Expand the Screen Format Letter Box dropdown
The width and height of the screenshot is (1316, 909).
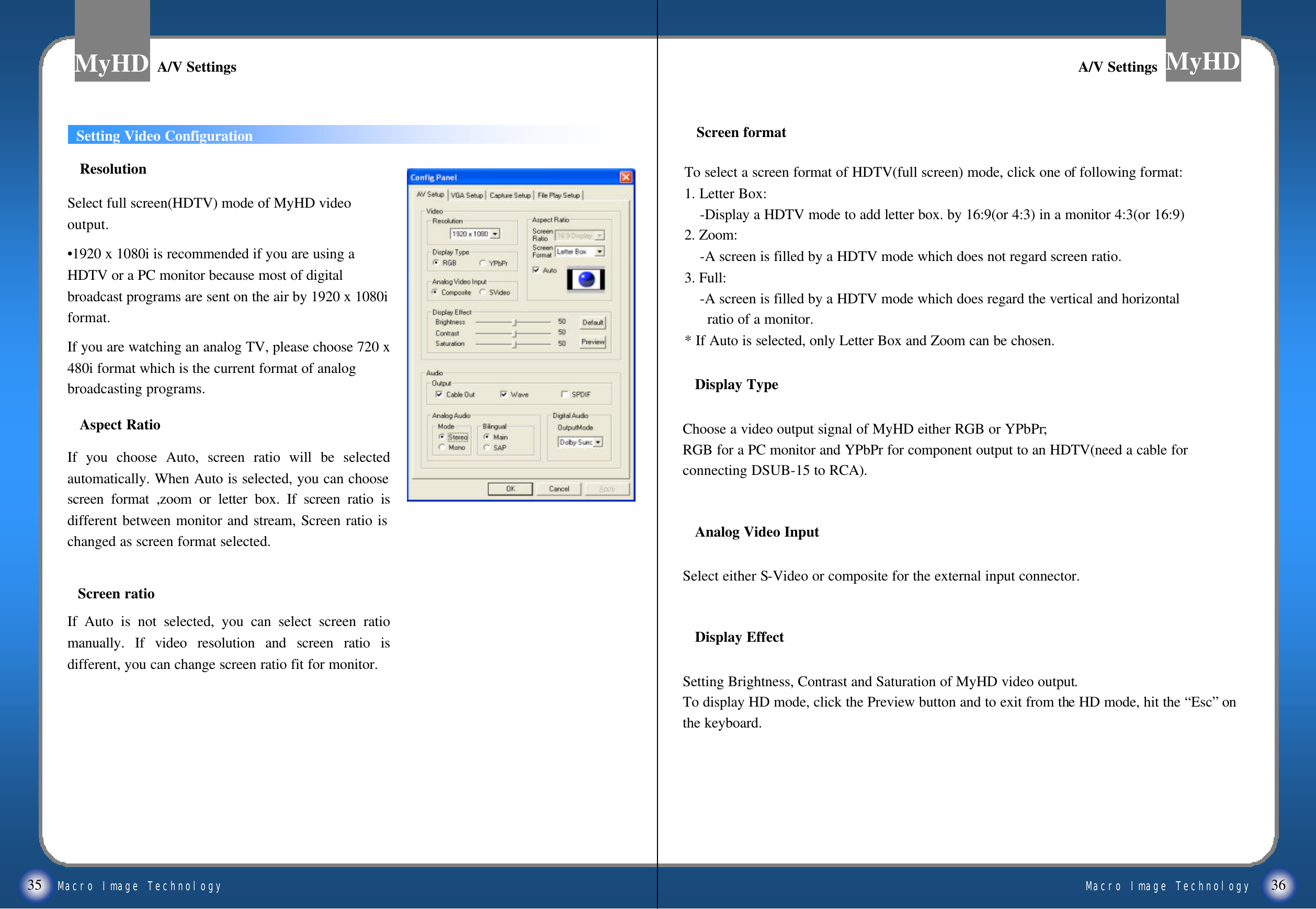[x=599, y=251]
